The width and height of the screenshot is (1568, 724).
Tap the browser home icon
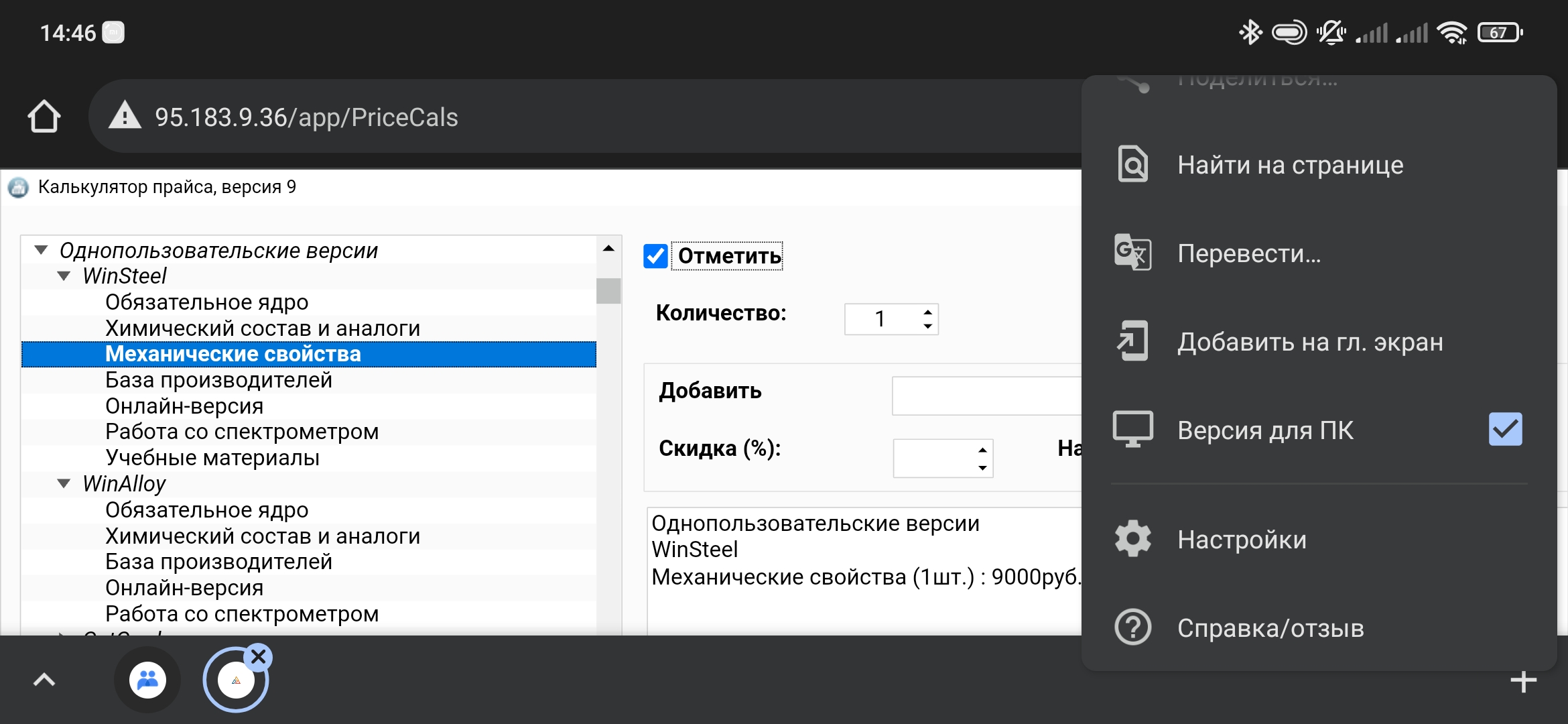[44, 117]
